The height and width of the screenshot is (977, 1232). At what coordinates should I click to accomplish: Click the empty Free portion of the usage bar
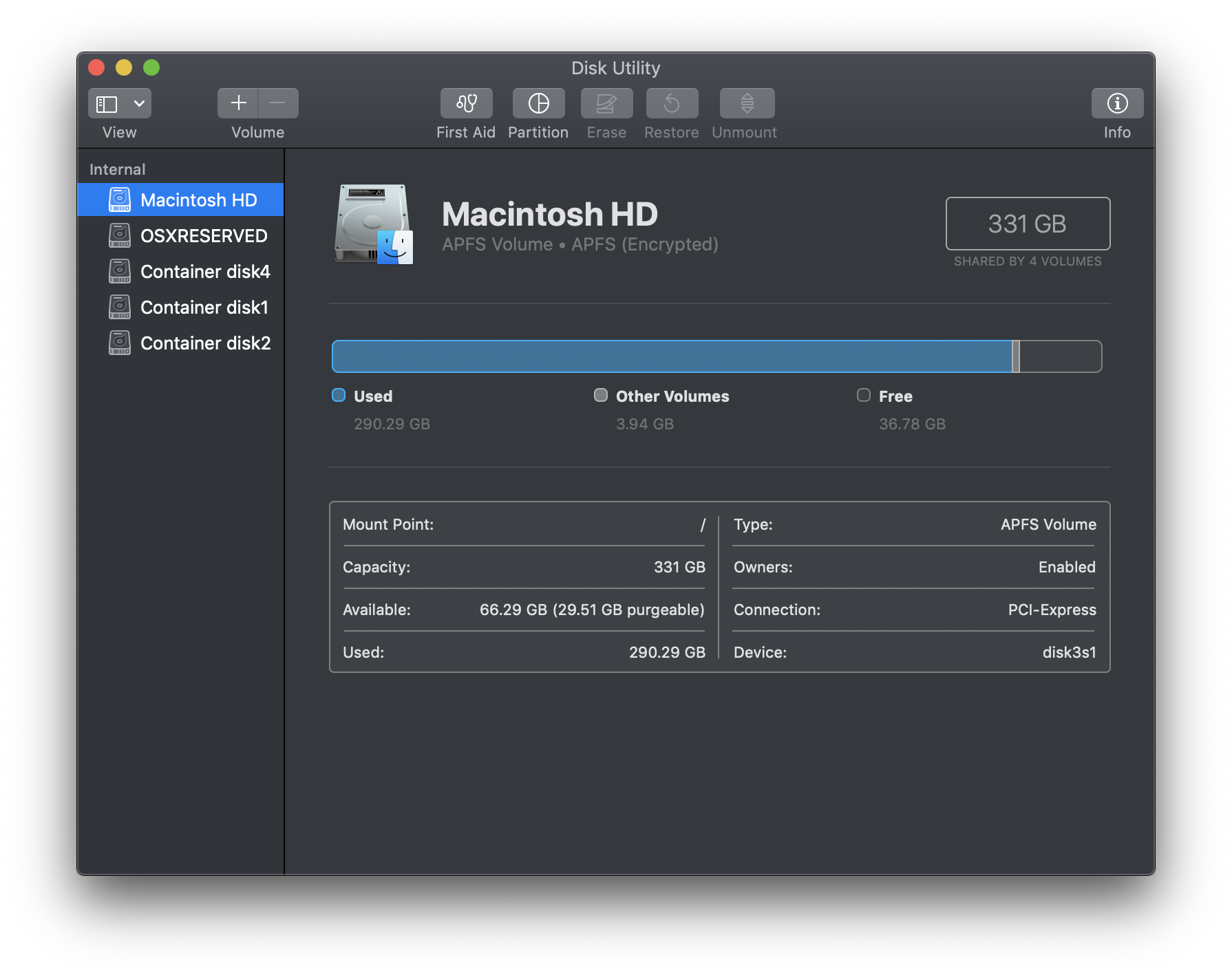tap(1061, 356)
